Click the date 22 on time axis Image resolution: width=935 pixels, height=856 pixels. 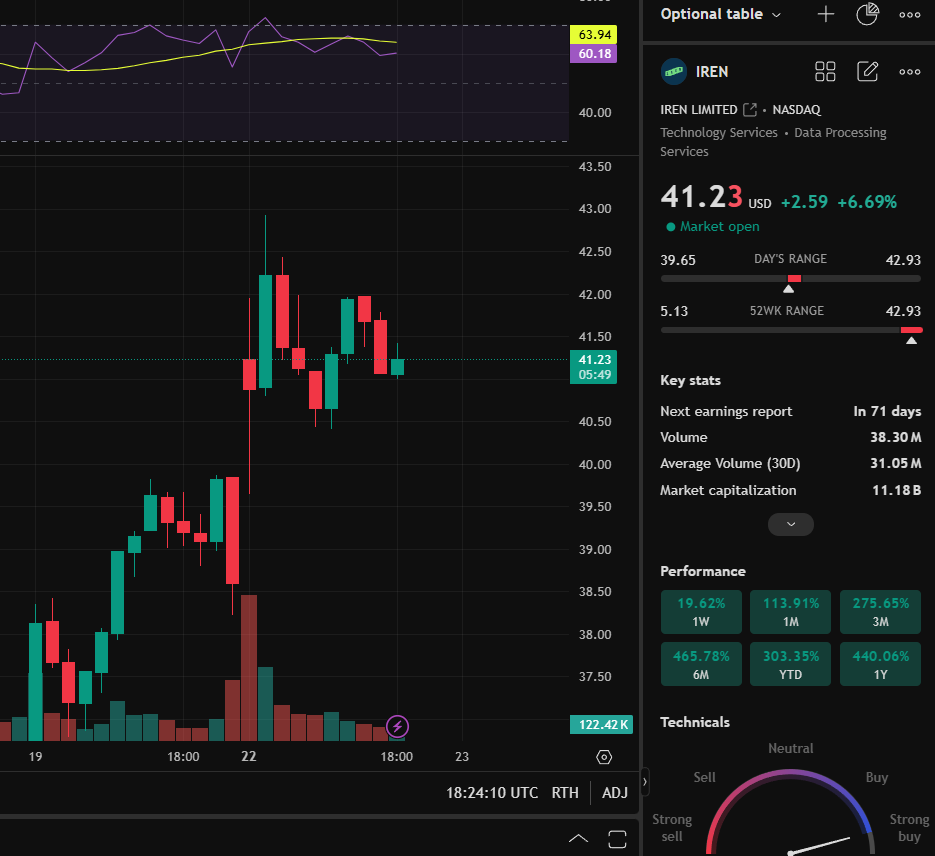(249, 756)
